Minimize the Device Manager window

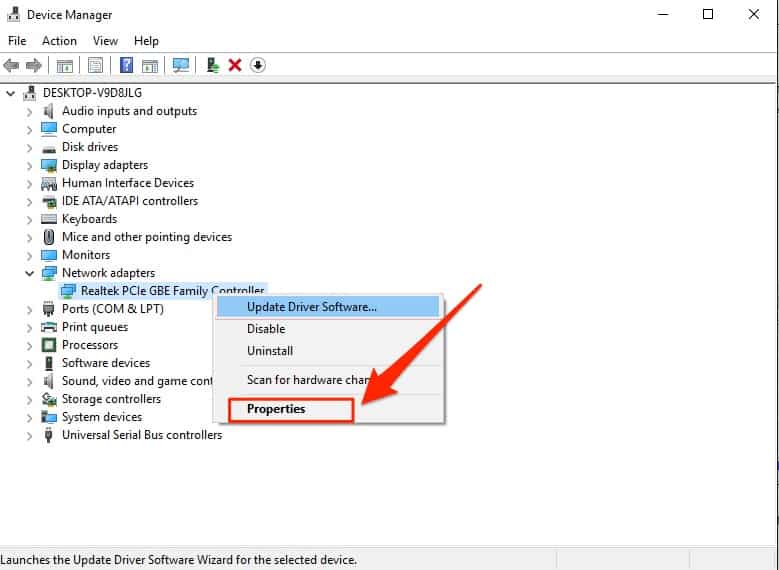coord(663,14)
